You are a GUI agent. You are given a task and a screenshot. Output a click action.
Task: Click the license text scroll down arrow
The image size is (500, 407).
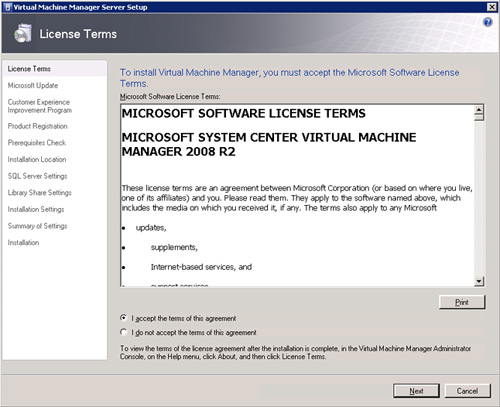coord(479,281)
